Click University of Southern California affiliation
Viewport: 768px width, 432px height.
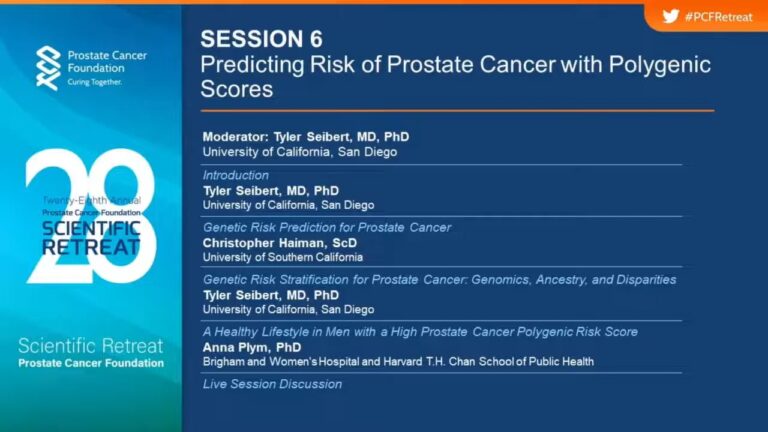(x=283, y=257)
